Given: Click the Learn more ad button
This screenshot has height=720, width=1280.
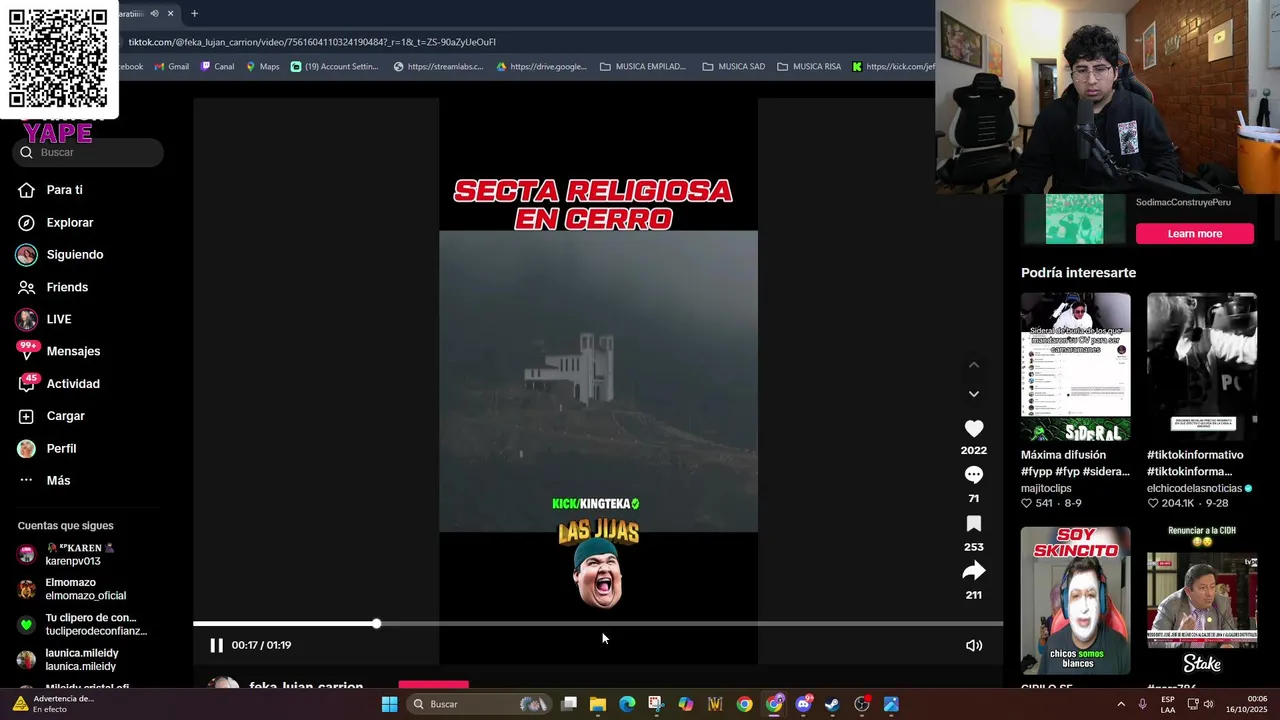Looking at the screenshot, I should [x=1194, y=233].
